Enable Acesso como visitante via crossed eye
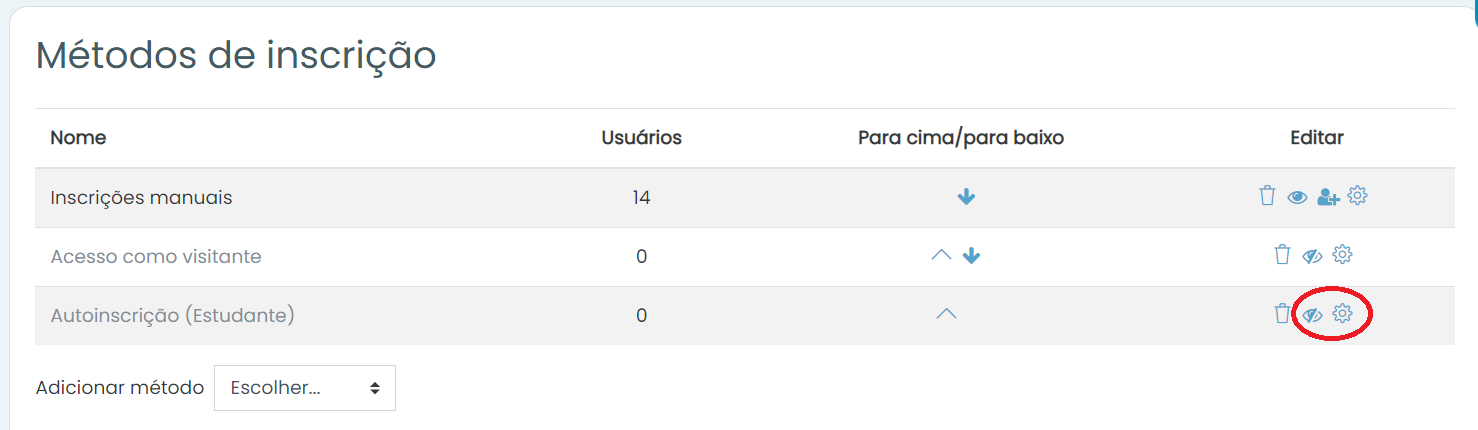This screenshot has height=430, width=1478. pyautogui.click(x=1313, y=257)
